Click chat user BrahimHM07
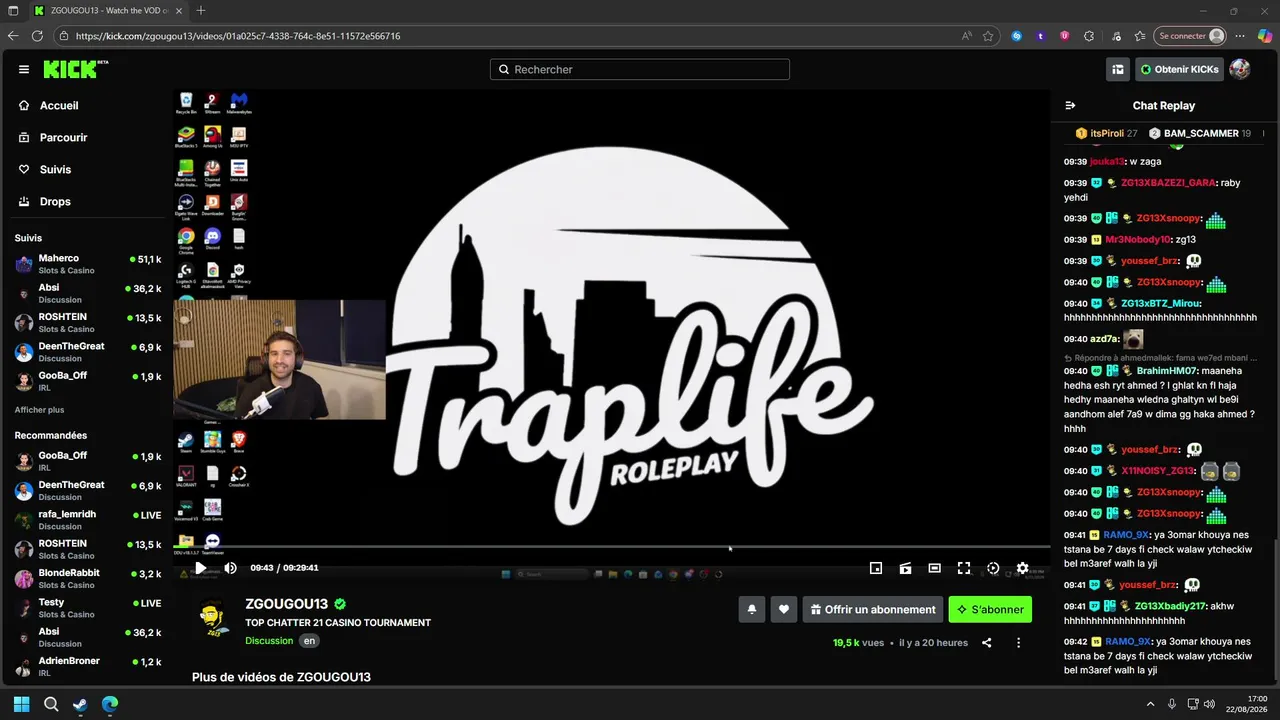This screenshot has height=720, width=1280. [1166, 371]
